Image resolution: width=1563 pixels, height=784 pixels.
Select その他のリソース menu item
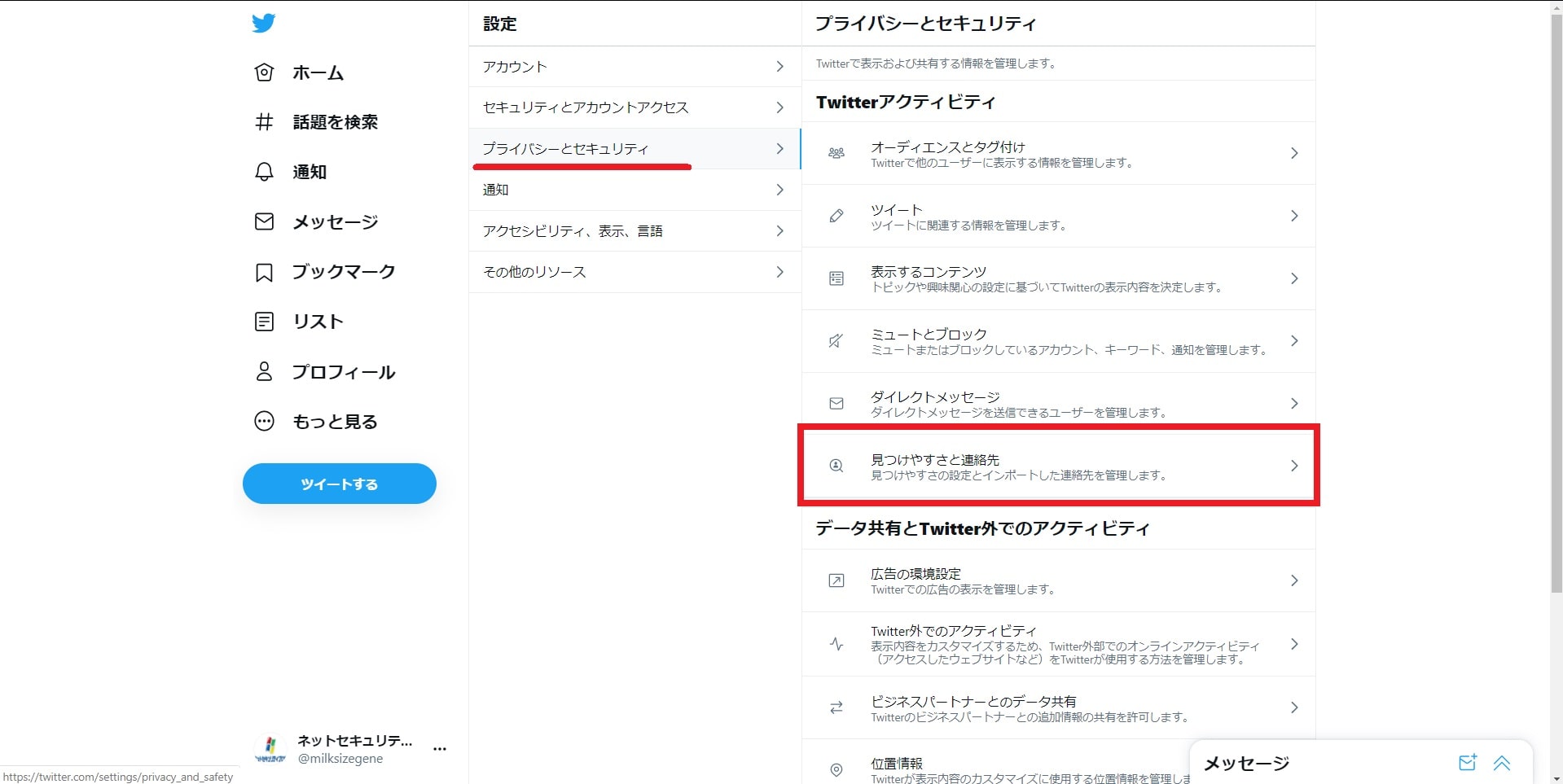click(634, 272)
